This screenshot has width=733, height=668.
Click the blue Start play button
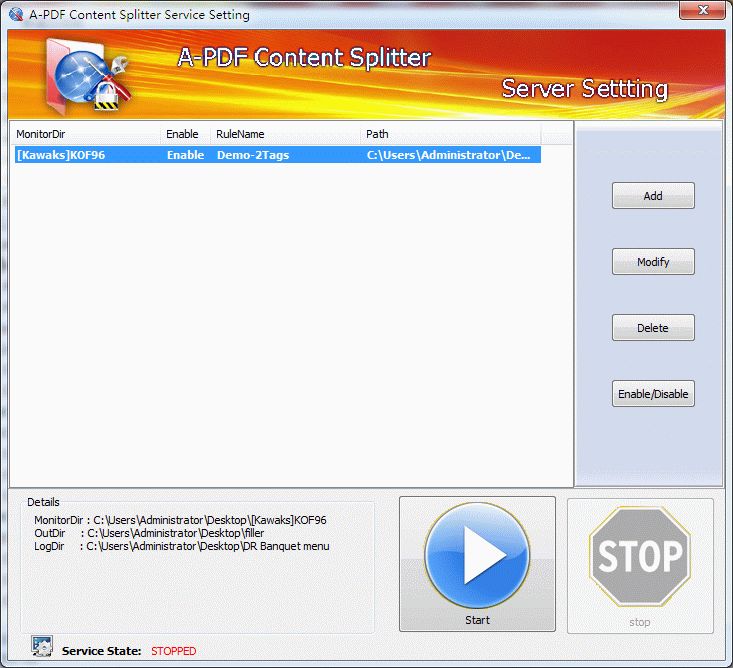[477, 564]
